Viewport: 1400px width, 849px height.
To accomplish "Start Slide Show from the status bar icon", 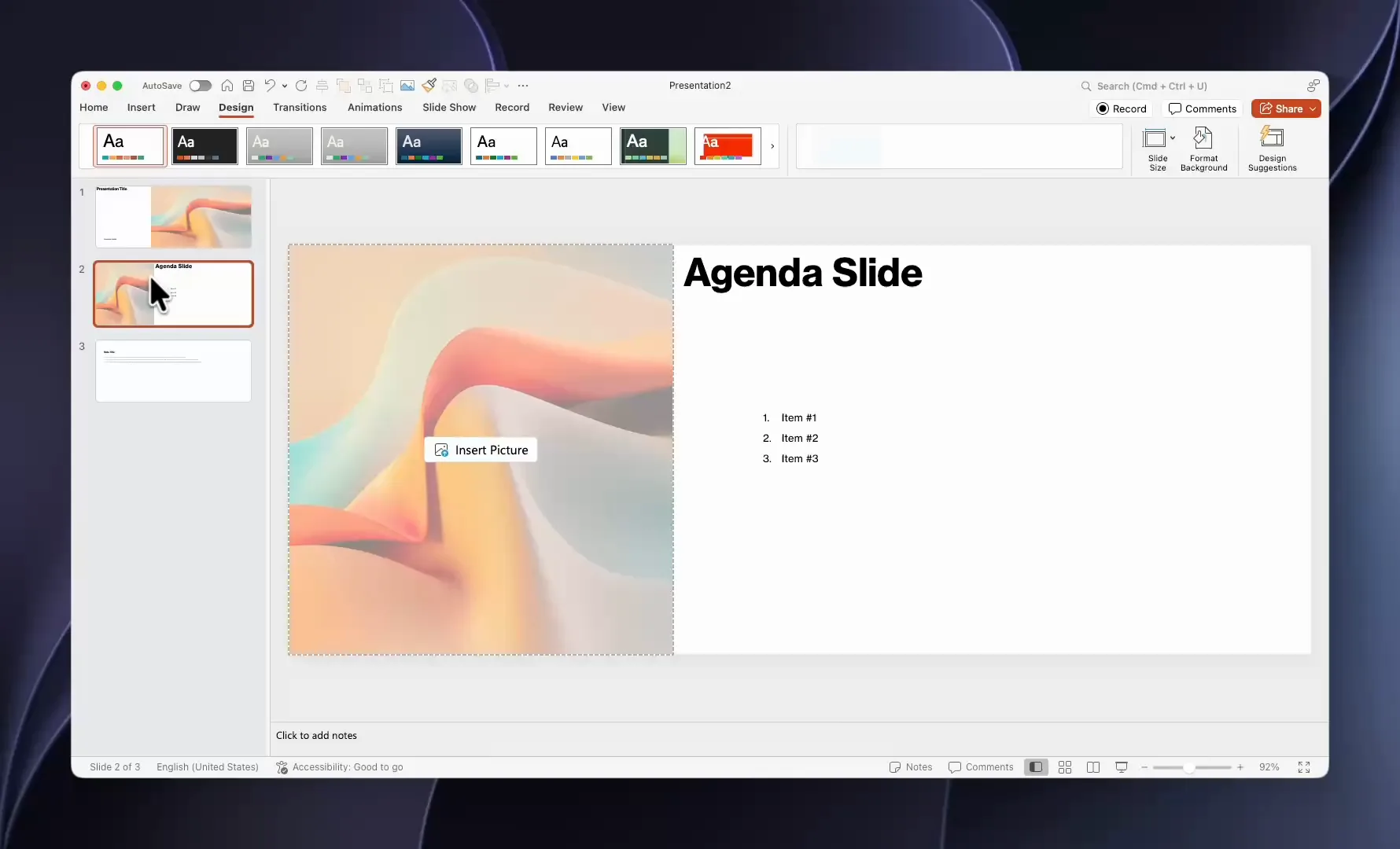I will pyautogui.click(x=1122, y=767).
